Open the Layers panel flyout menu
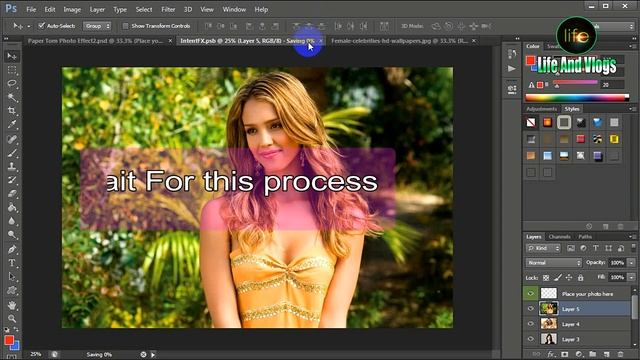Screen dimensions: 640x360 [632, 237]
